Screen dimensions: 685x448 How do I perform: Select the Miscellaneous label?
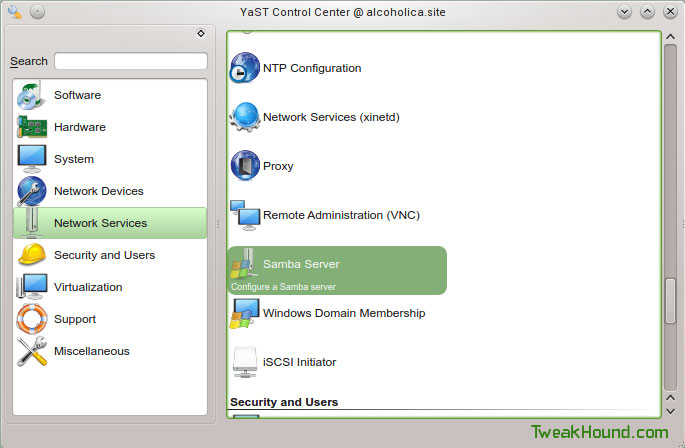tap(92, 351)
